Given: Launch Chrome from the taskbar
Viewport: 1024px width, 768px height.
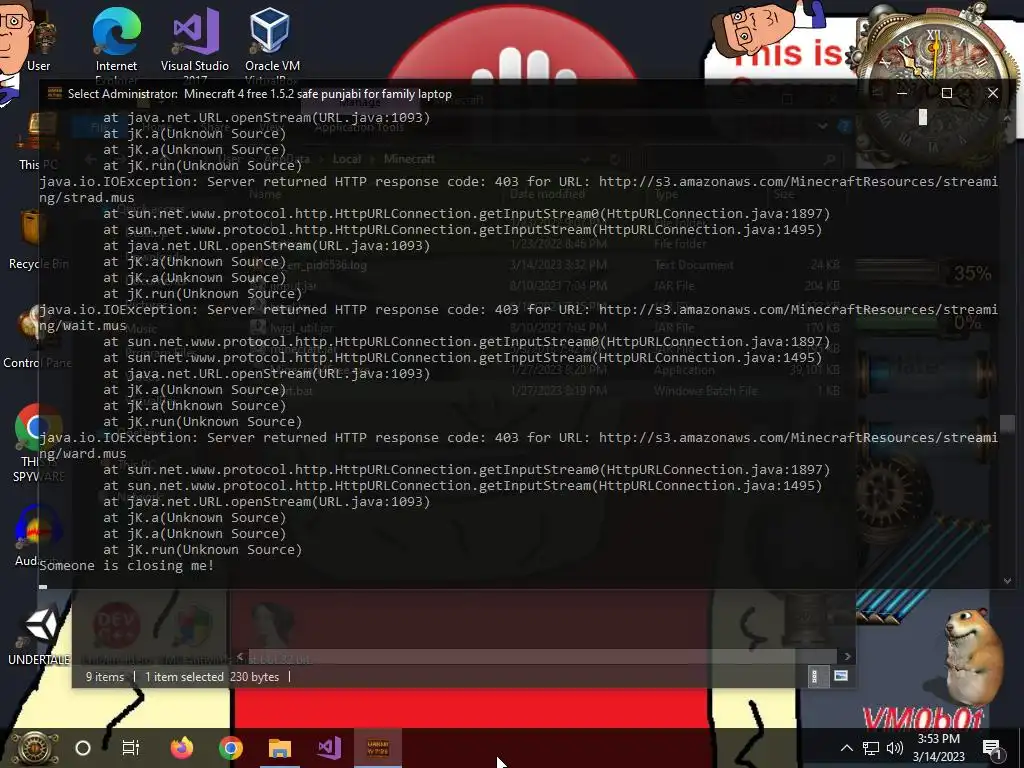Looking at the screenshot, I should point(231,748).
